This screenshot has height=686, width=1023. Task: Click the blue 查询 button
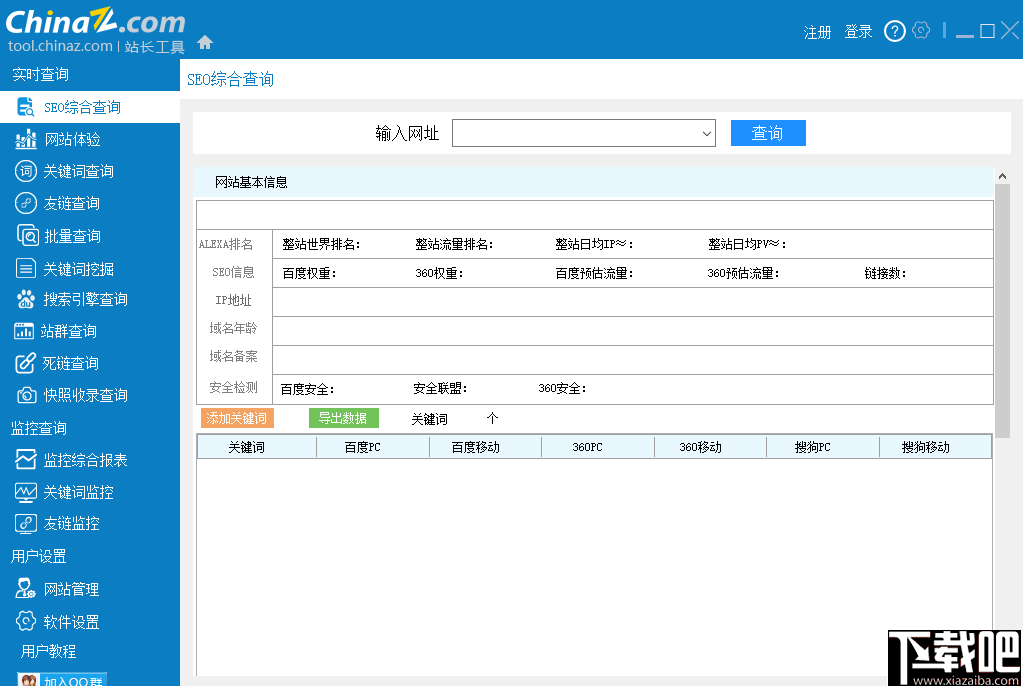click(x=768, y=132)
